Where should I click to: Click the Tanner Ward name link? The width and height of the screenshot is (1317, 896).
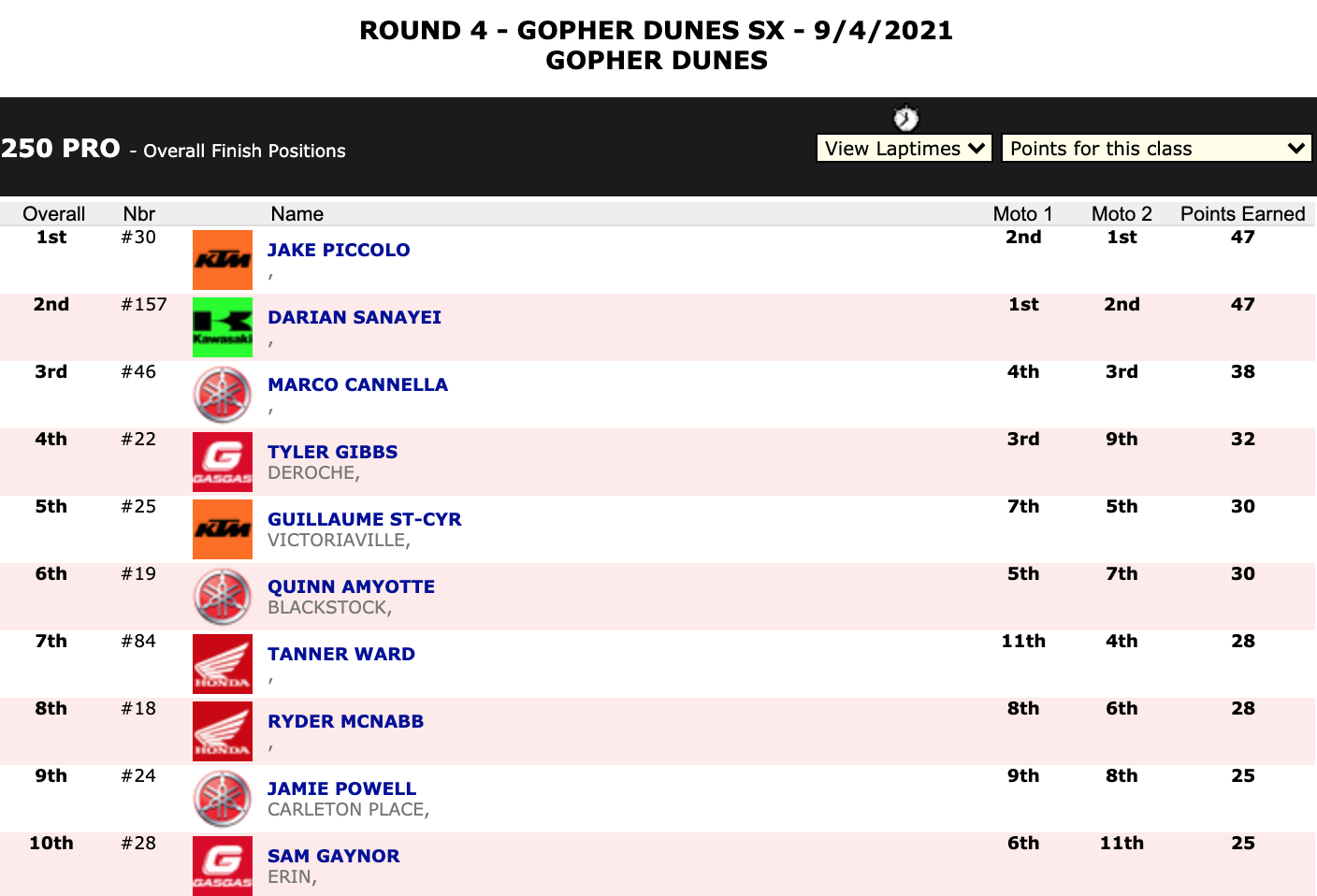tap(341, 654)
